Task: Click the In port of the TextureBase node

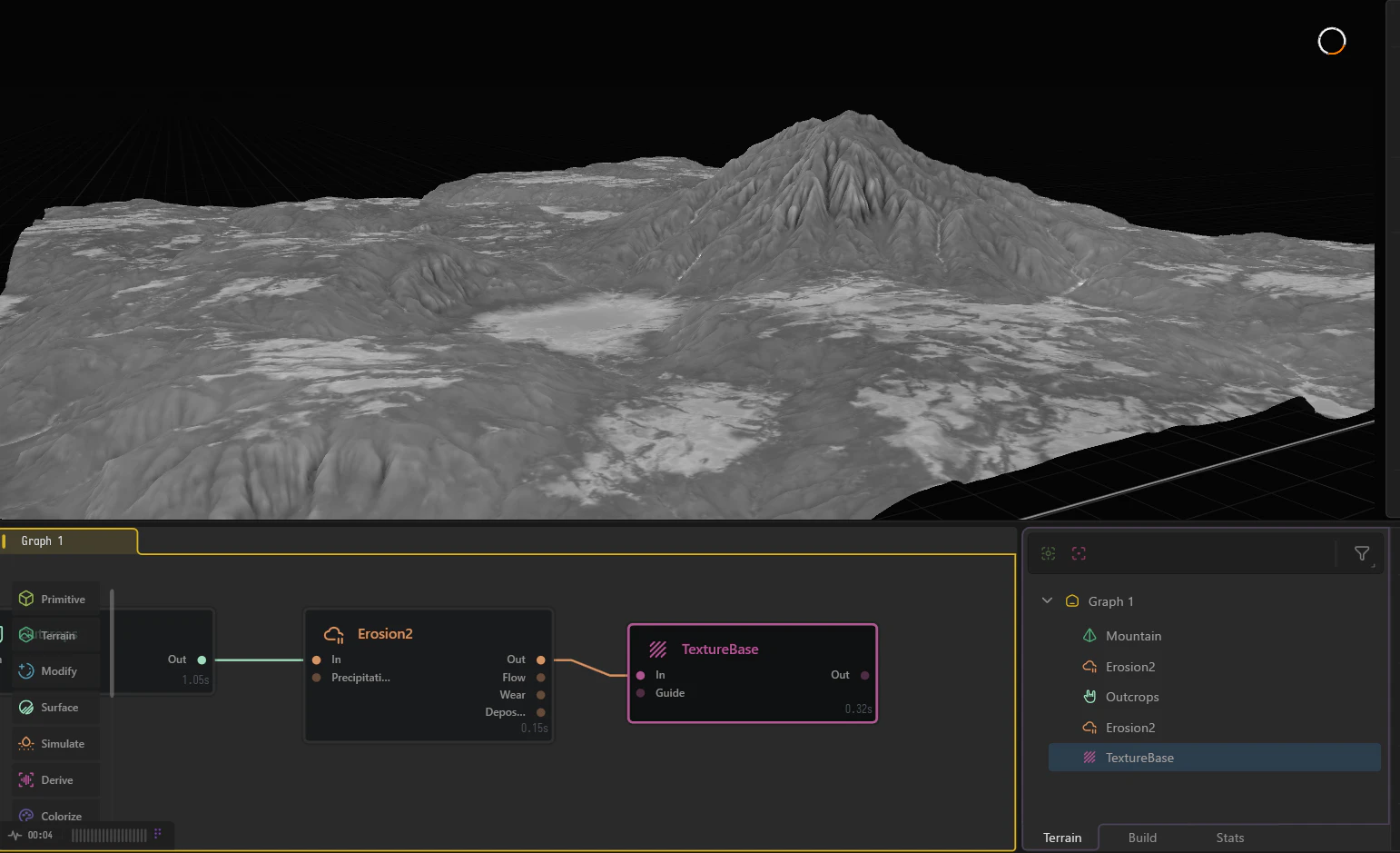Action: pos(641,675)
